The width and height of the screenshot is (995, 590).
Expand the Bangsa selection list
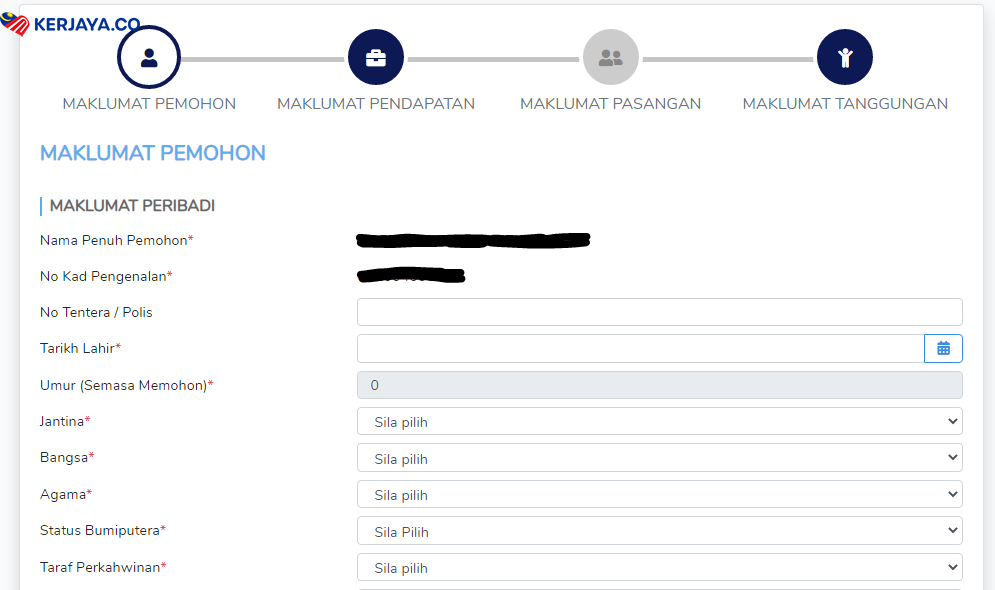pyautogui.click(x=659, y=458)
